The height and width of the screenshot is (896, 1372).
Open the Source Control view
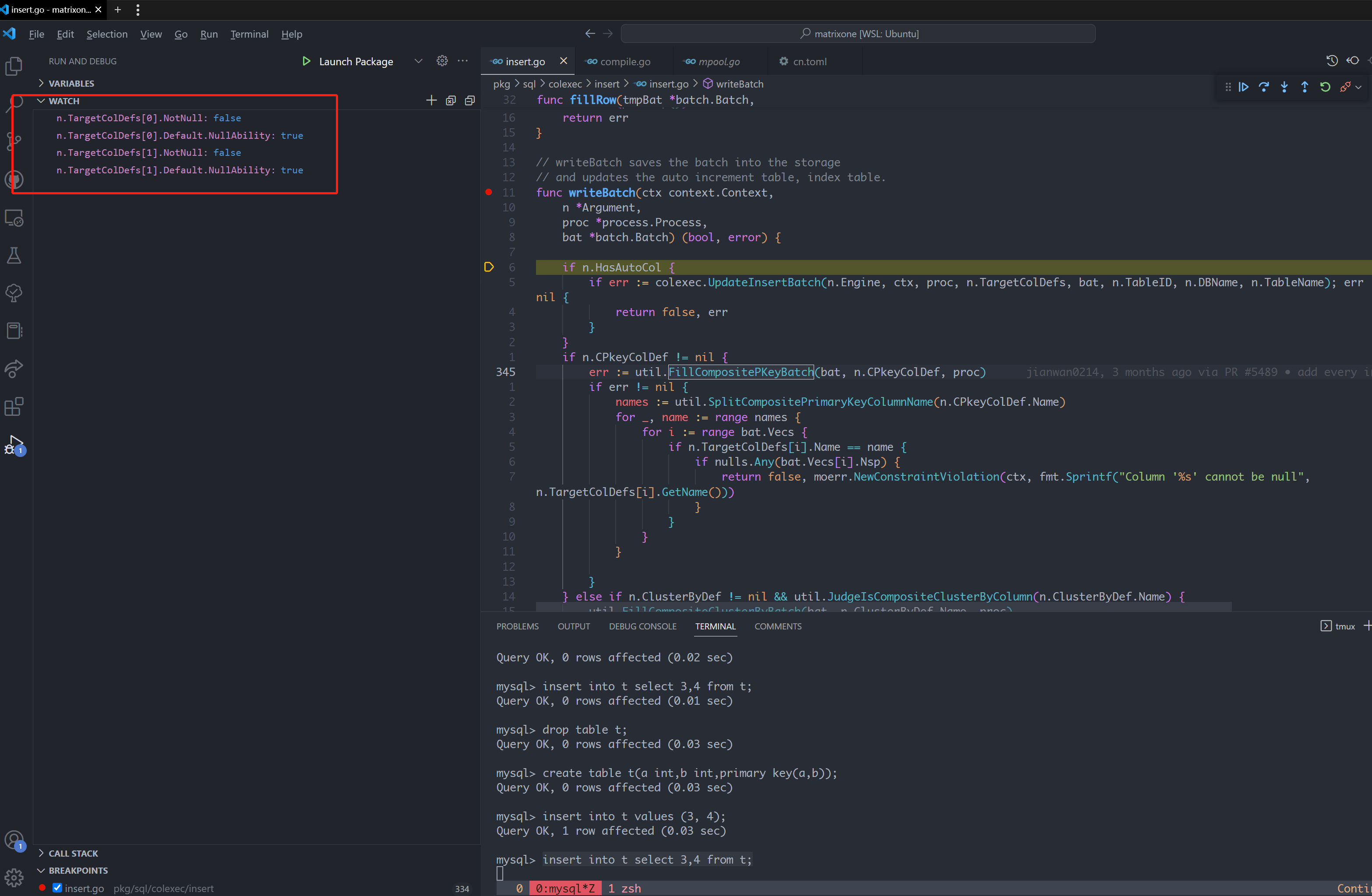pyautogui.click(x=14, y=141)
